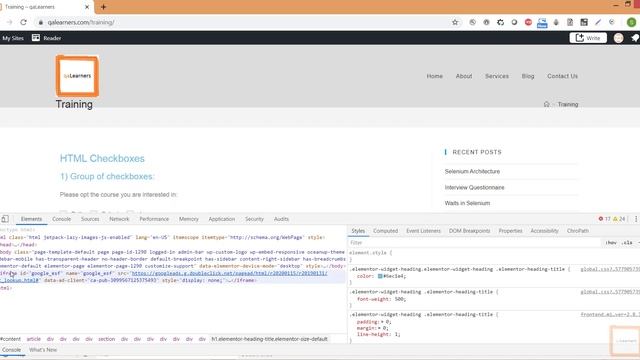Viewport: 640px width, 360px height.
Task: Open the About navigation link
Action: tap(464, 76)
